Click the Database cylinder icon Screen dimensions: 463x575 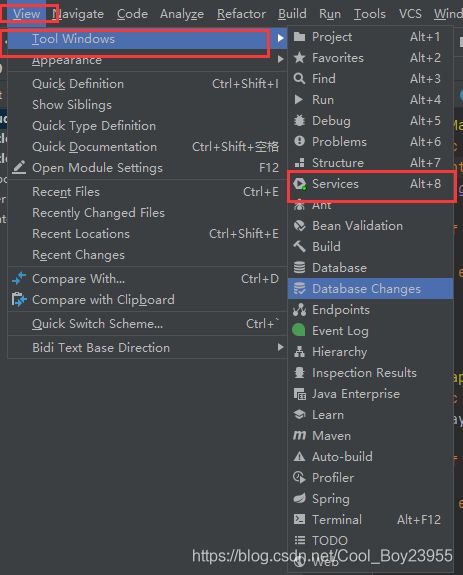300,268
